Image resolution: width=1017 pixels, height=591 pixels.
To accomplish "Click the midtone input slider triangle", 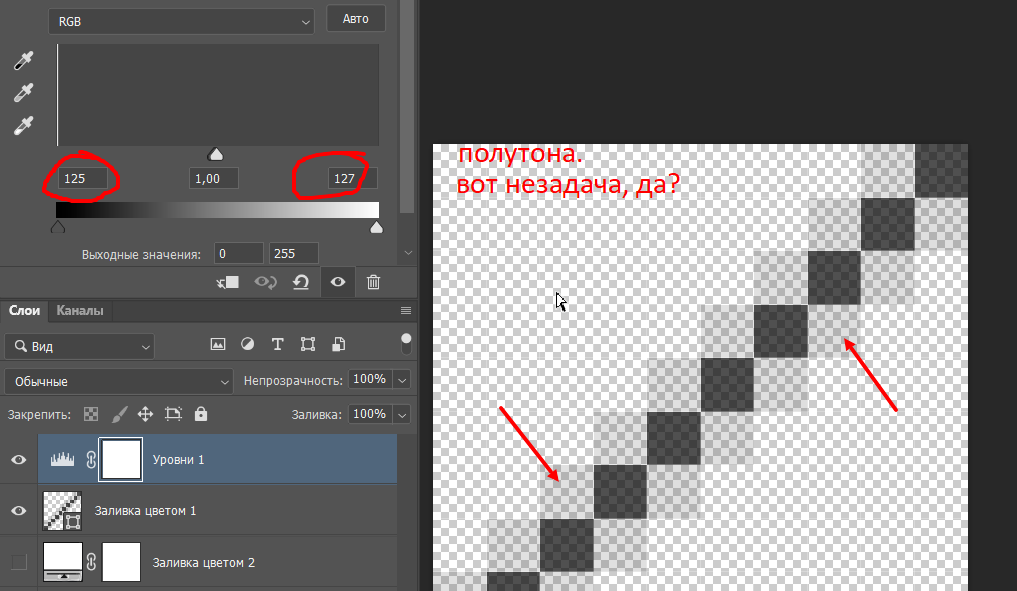I will (x=215, y=154).
